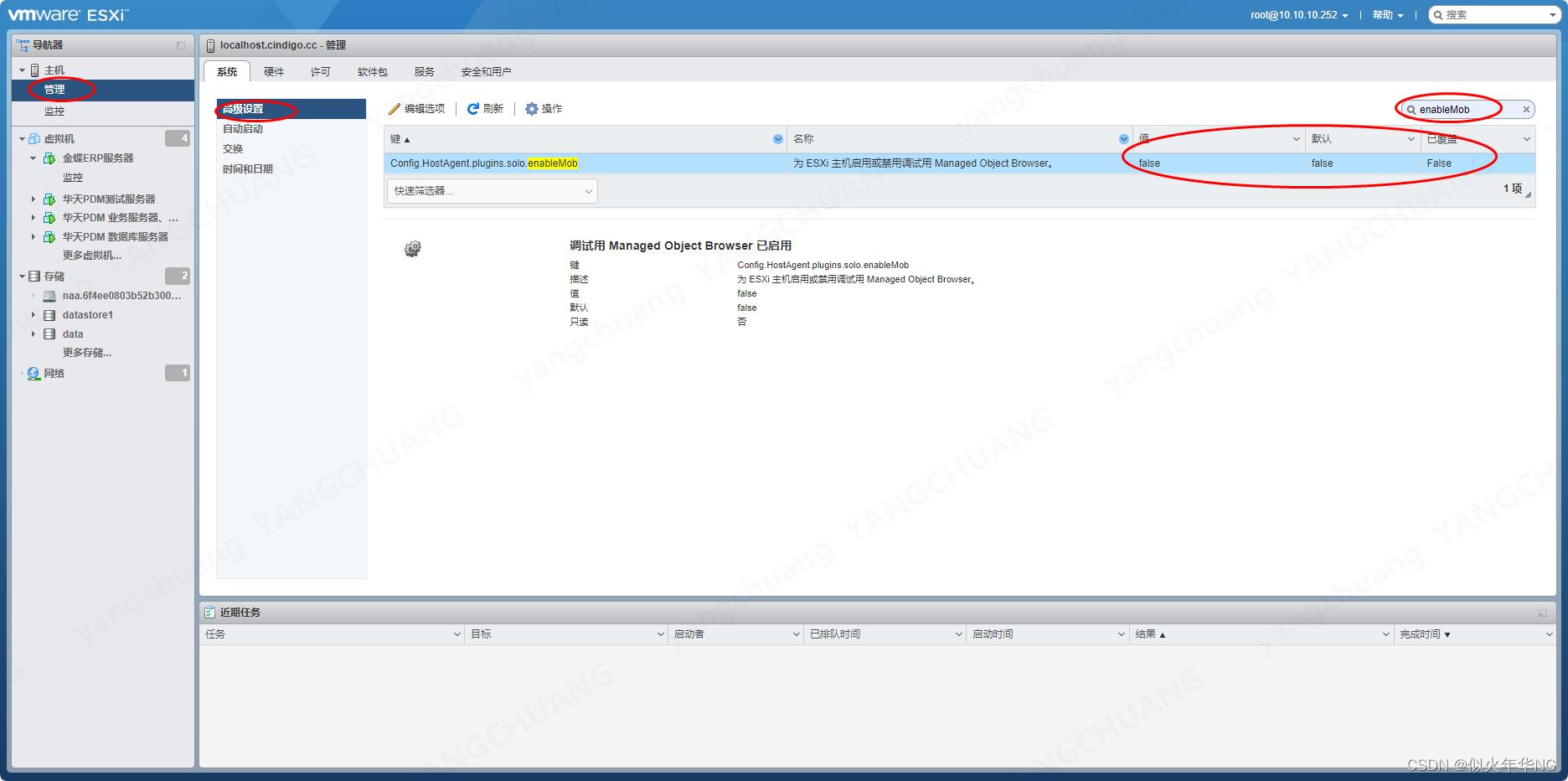Click the pencil icon for 编辑选项

coord(395,109)
